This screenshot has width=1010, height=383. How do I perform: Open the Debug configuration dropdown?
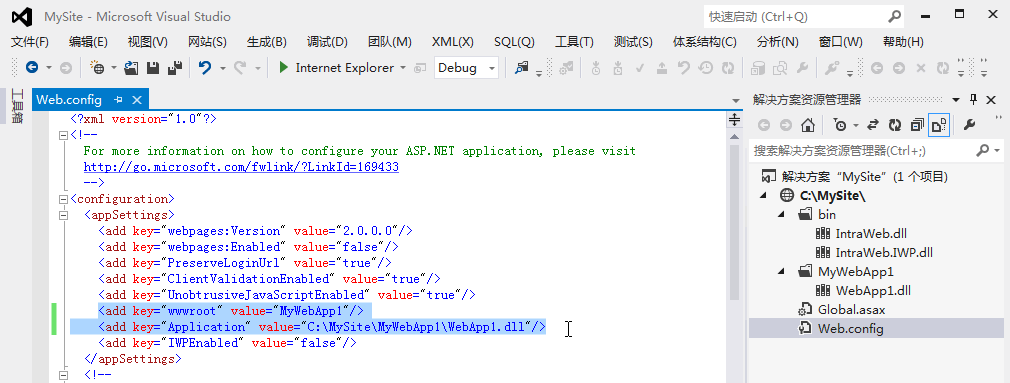tap(467, 68)
